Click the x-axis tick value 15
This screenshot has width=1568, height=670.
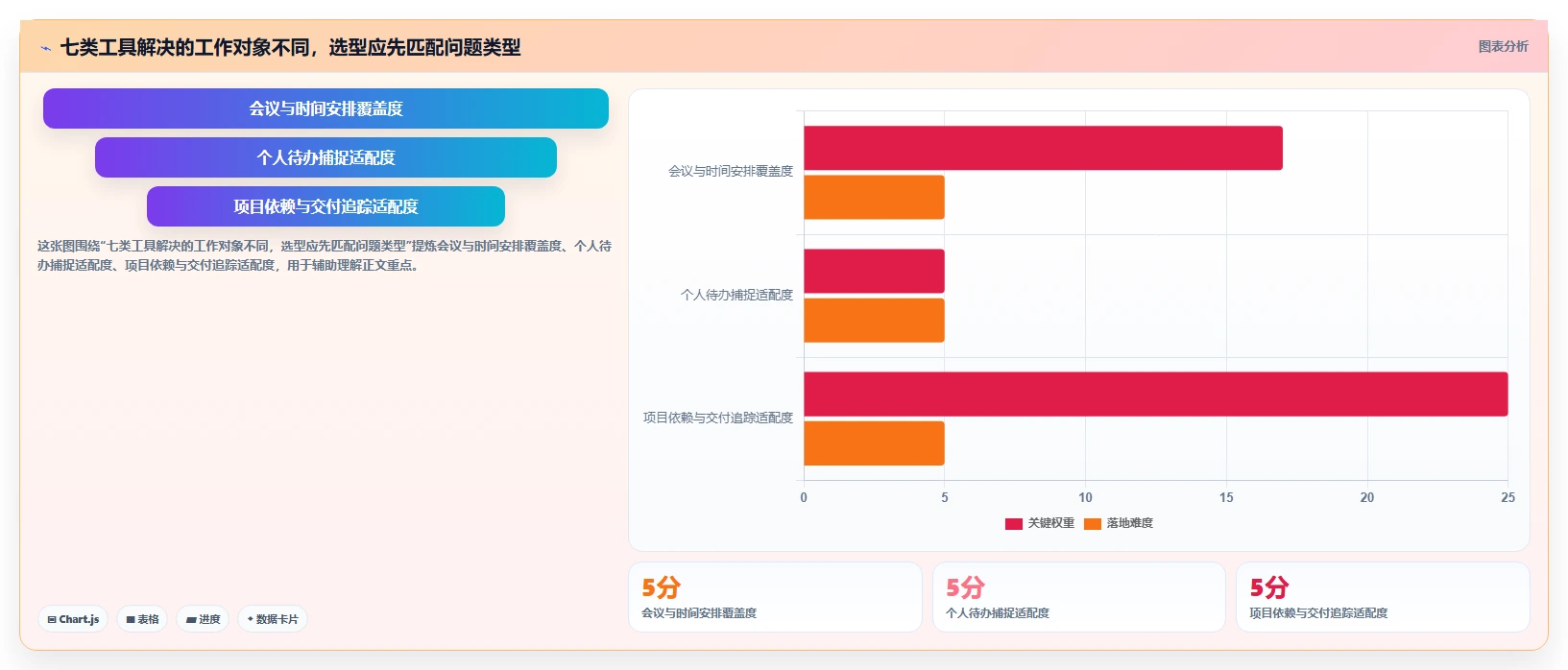coord(1226,497)
